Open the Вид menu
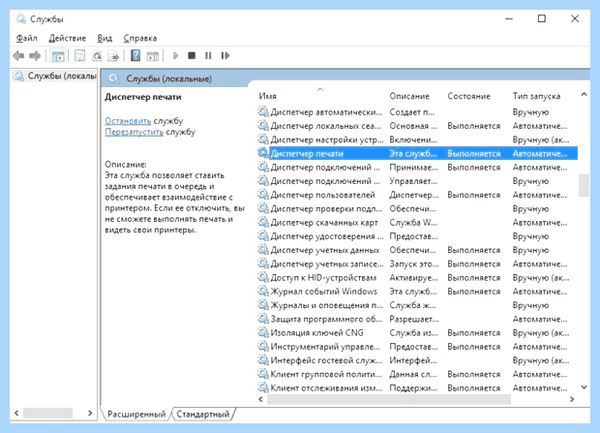 (104, 38)
